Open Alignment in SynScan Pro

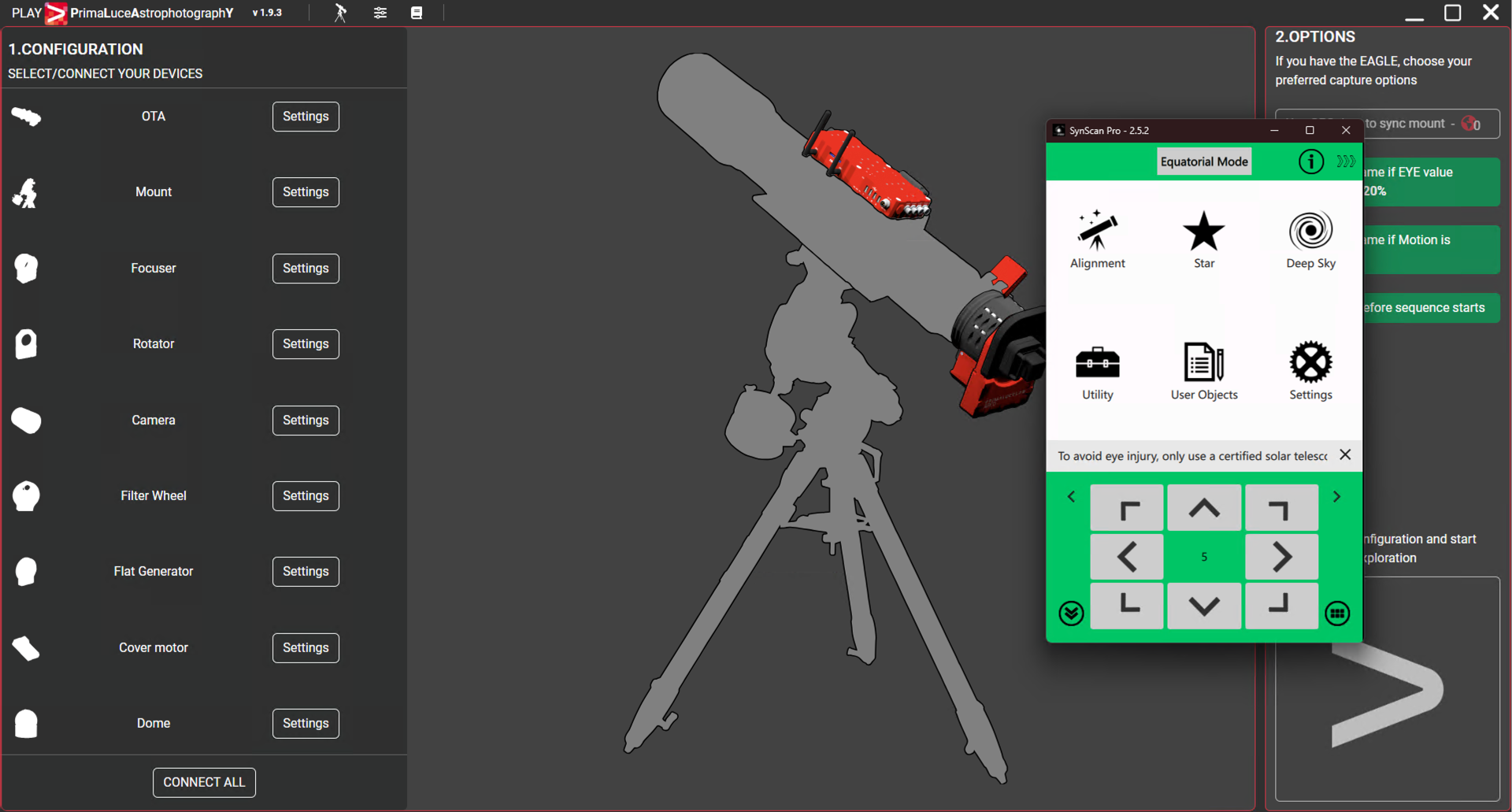(x=1097, y=239)
